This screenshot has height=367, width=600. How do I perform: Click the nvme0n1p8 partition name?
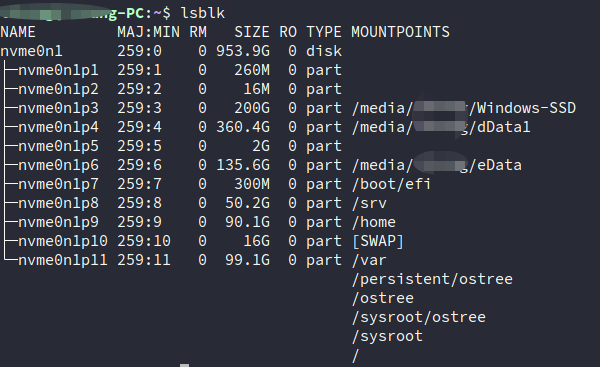59,203
